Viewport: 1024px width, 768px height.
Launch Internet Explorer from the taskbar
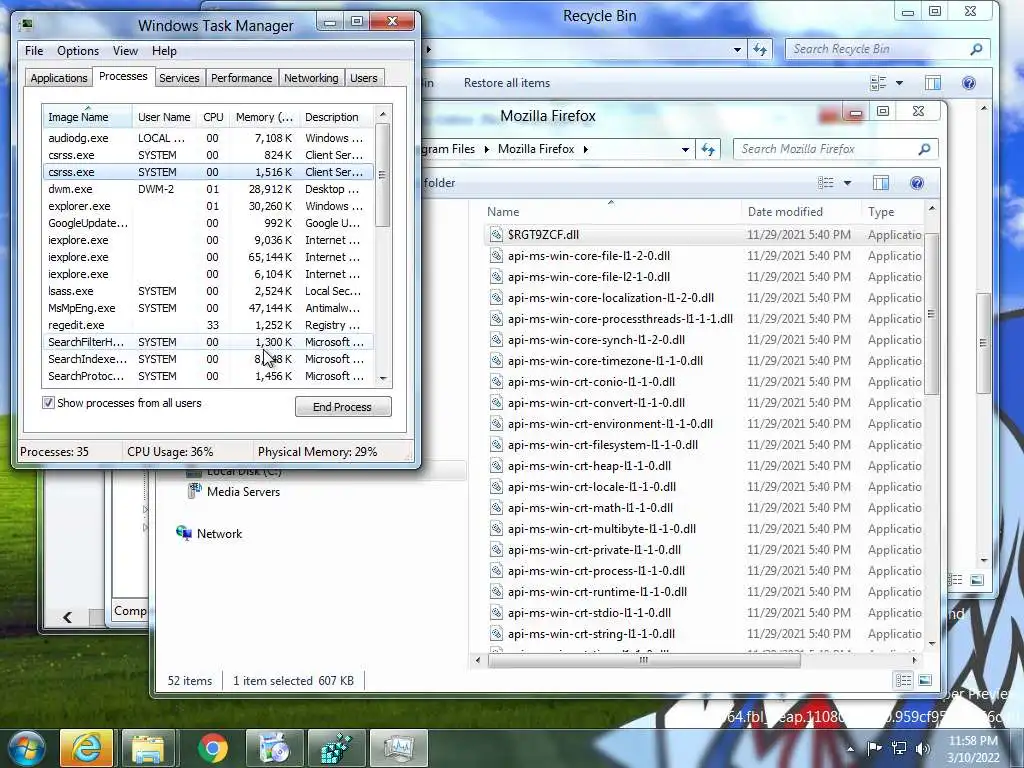[x=86, y=748]
